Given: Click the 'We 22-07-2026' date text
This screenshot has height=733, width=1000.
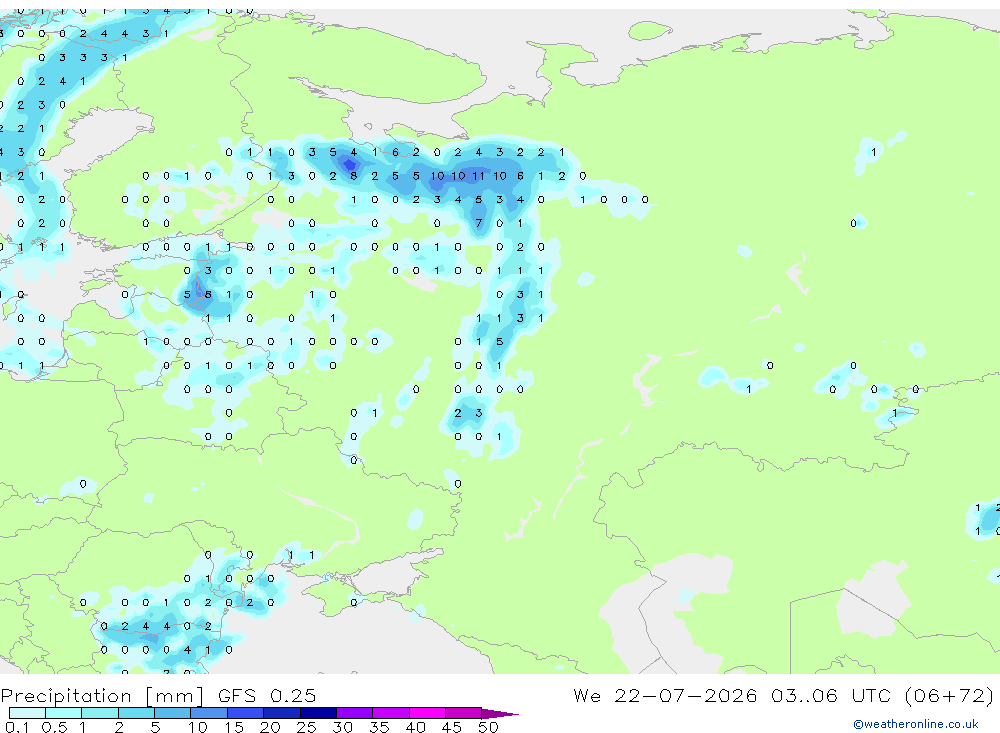Looking at the screenshot, I should click(x=665, y=695).
